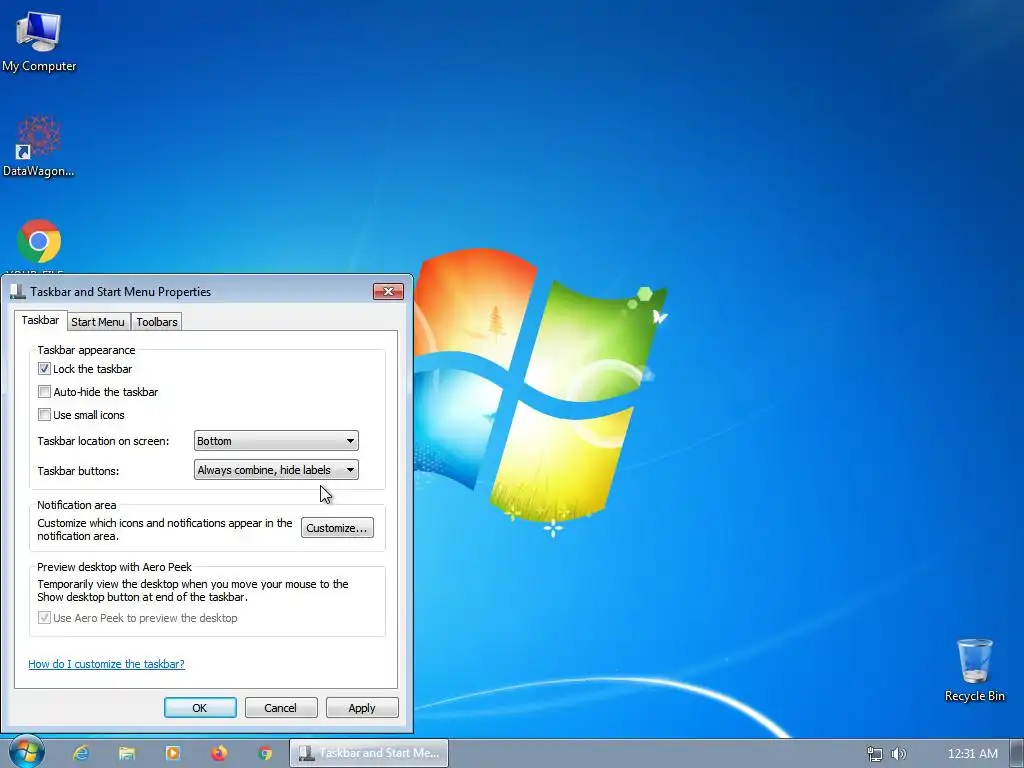Viewport: 1024px width, 768px height.
Task: Click the Taskbar and Start Menu taskbar button
Action: (369, 753)
